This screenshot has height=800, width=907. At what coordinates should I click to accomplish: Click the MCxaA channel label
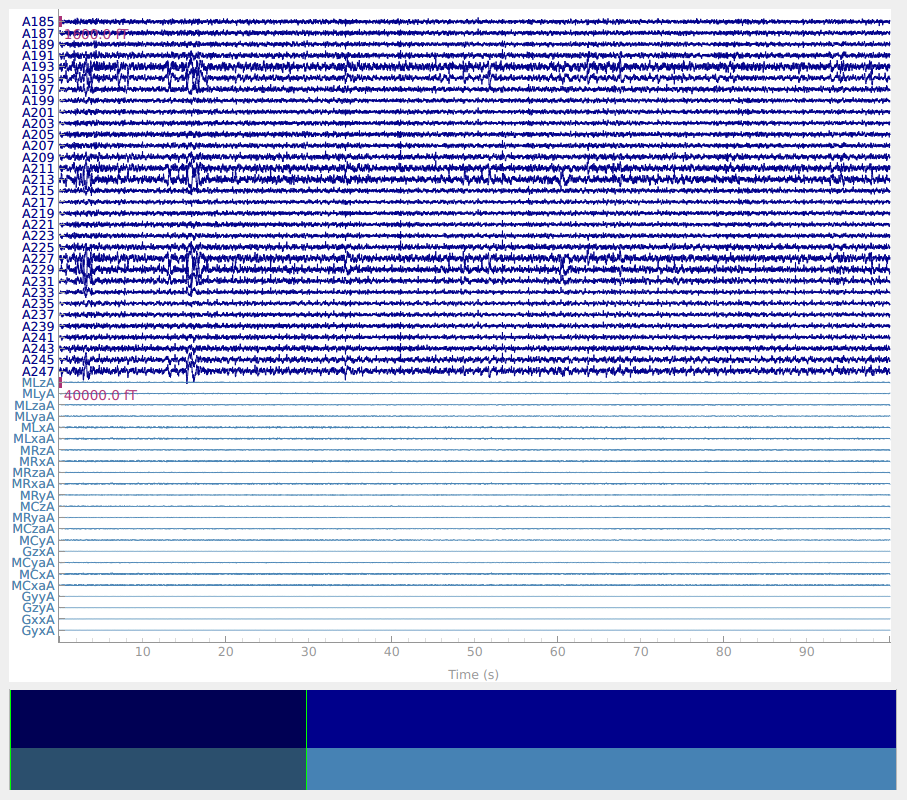pos(33,586)
